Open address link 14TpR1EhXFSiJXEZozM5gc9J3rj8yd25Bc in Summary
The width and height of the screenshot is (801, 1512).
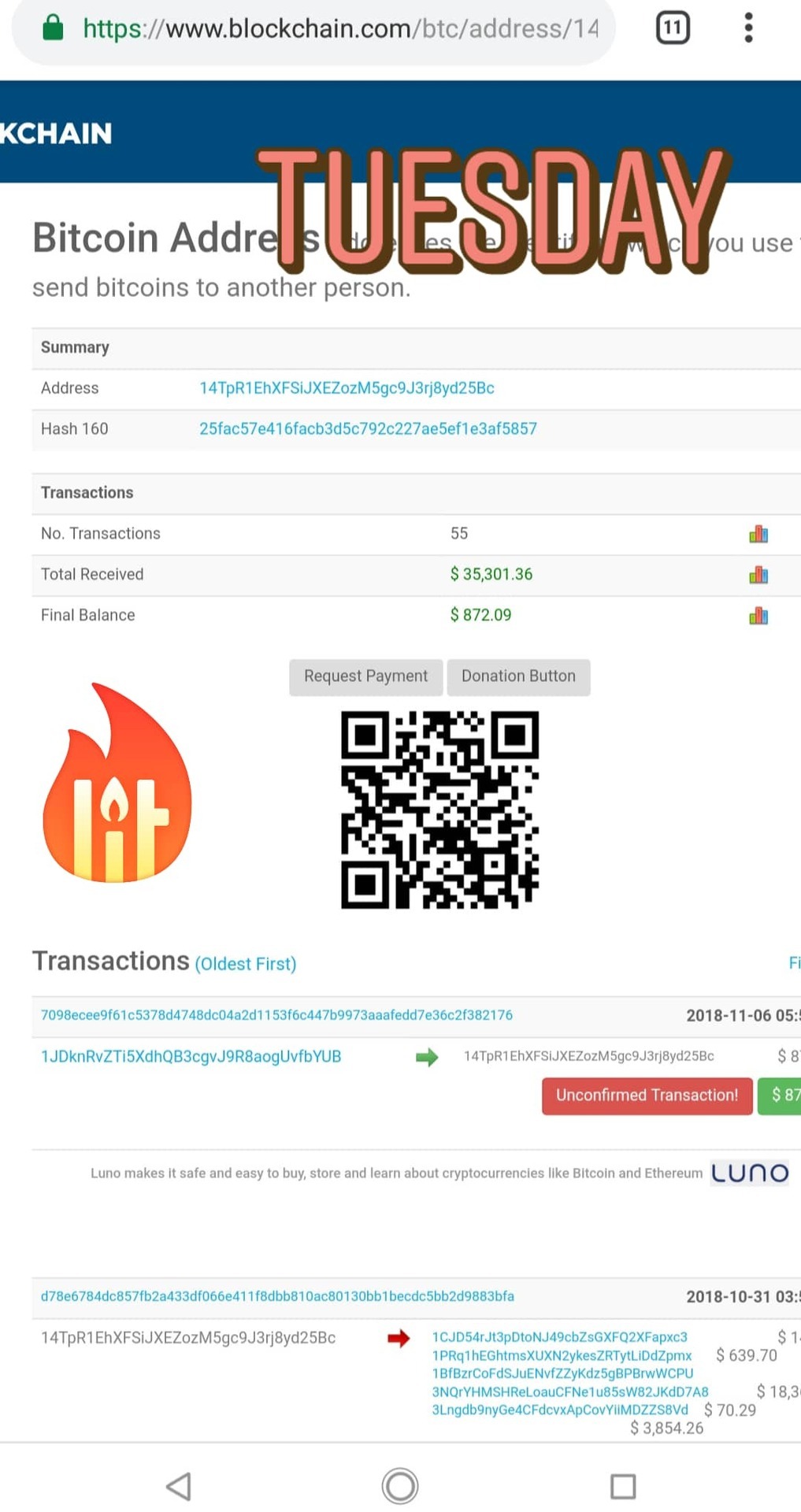click(347, 388)
